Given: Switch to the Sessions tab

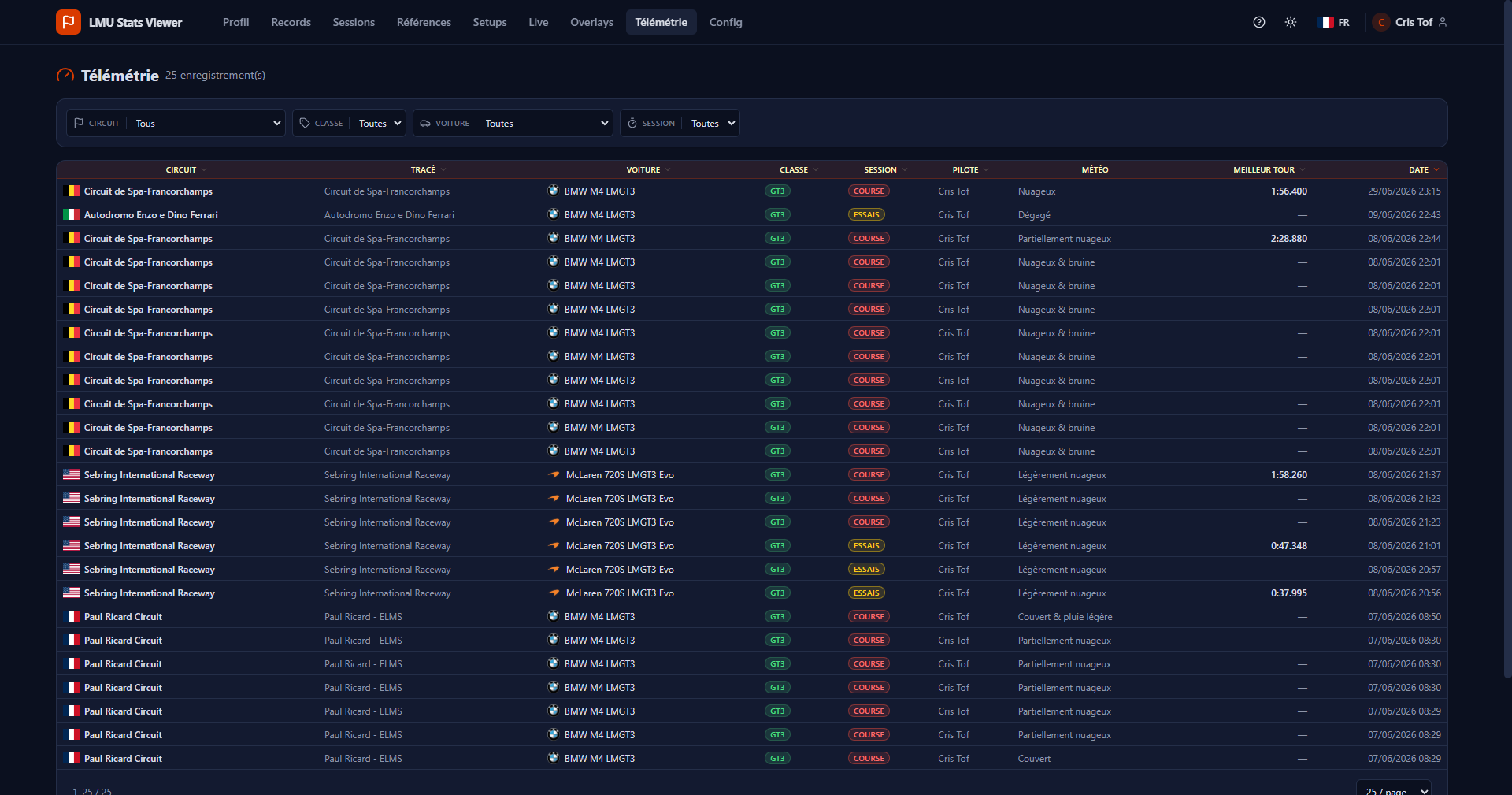Looking at the screenshot, I should tap(354, 22).
